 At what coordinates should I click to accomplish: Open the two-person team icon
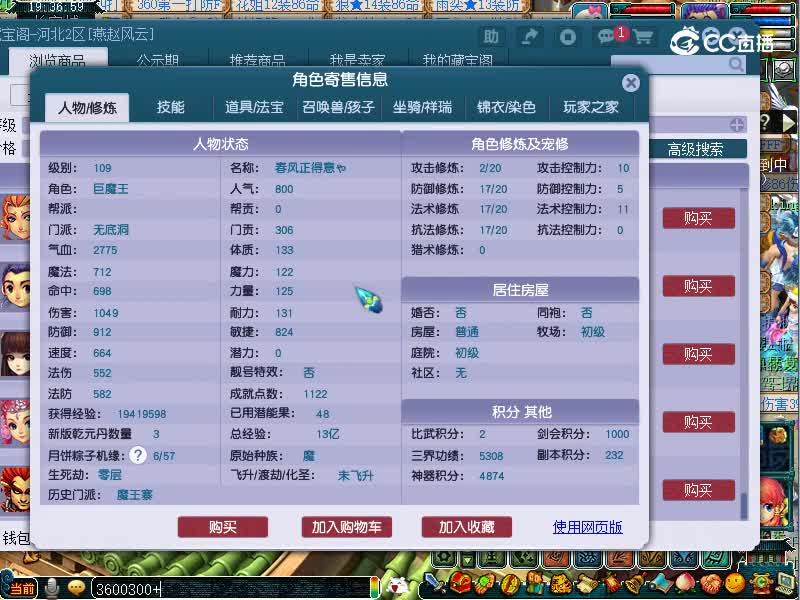(x=535, y=583)
